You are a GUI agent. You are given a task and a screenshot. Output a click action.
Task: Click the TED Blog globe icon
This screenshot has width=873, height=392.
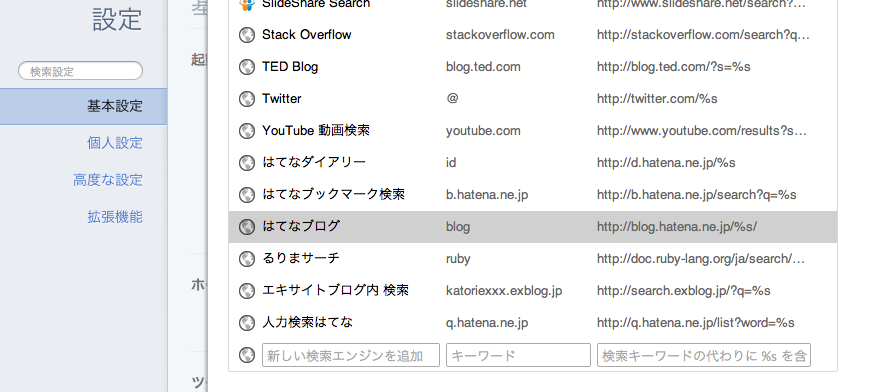pos(247,67)
